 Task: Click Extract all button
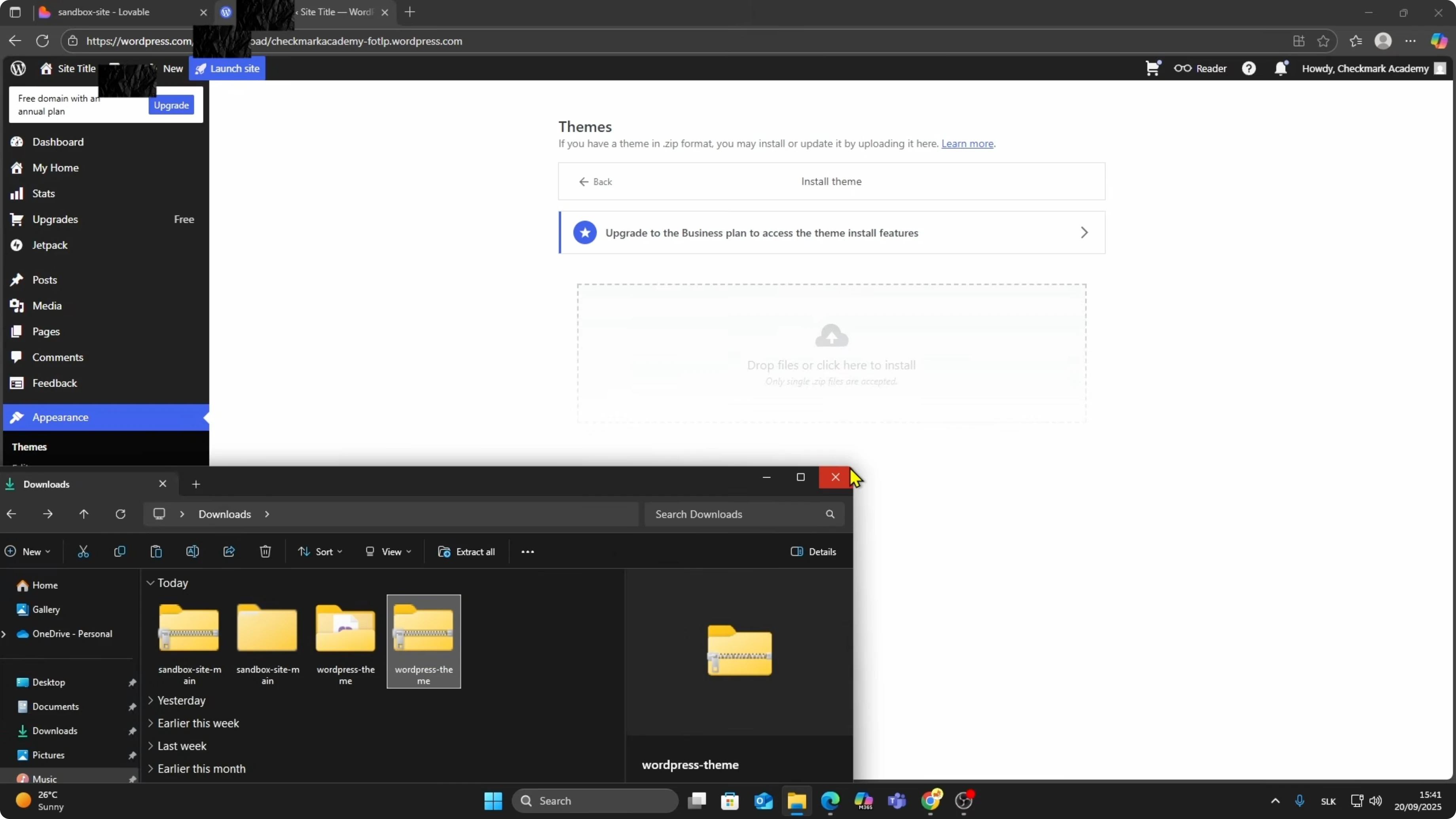tap(467, 552)
